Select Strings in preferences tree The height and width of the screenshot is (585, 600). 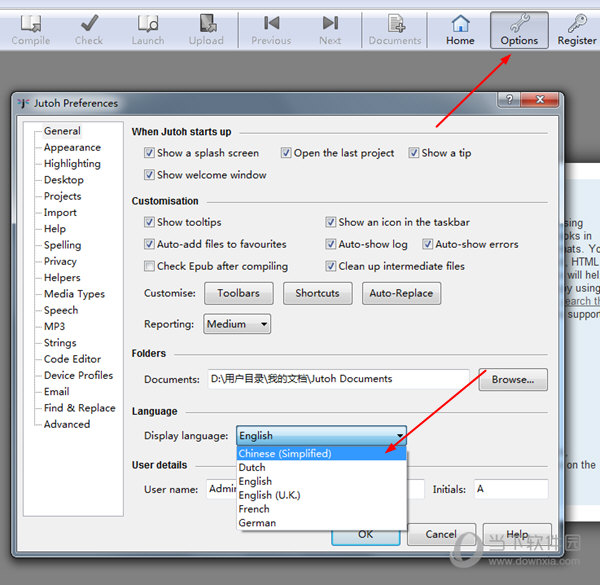(60, 343)
